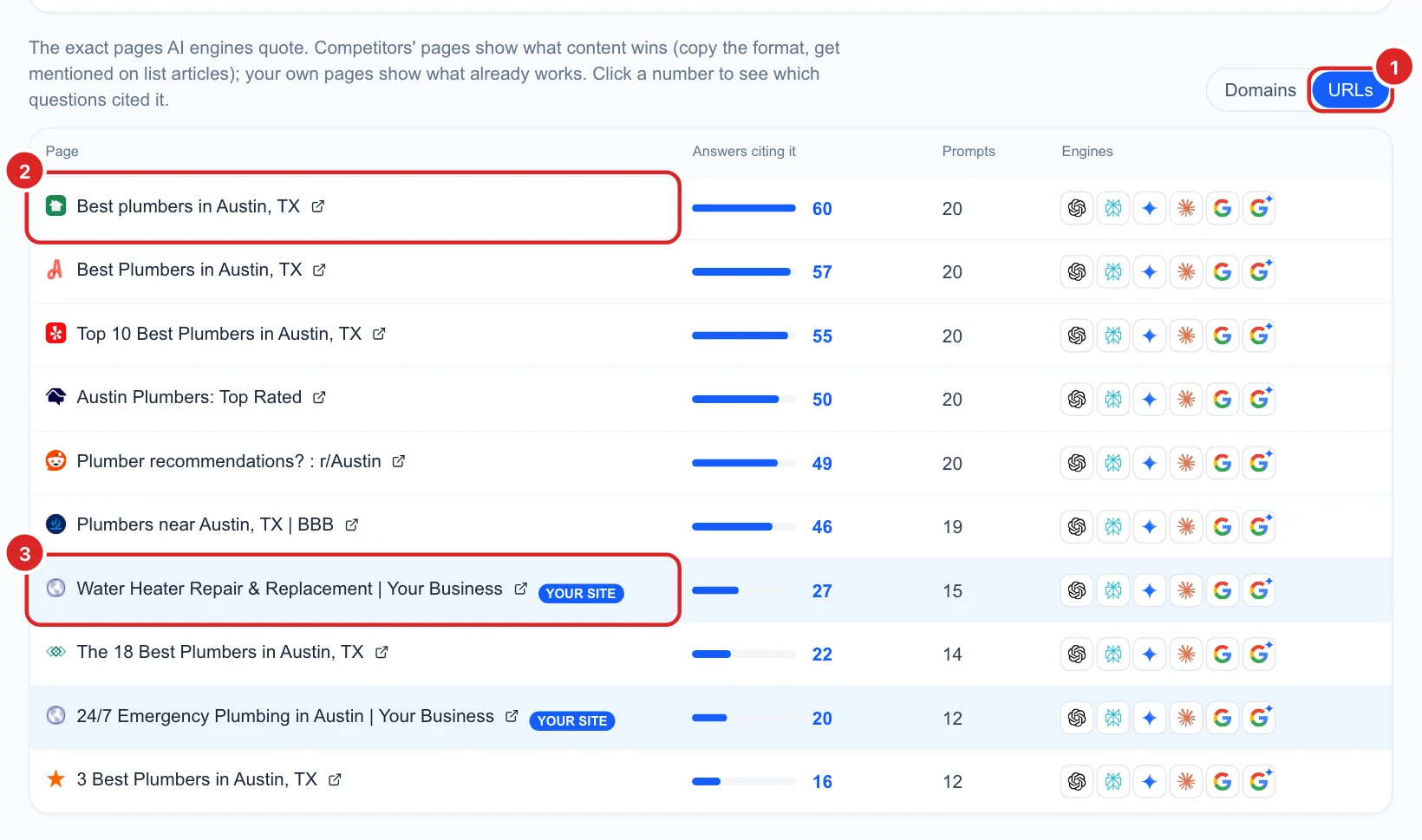Open the 16 answers citing 3 Best Plumbers
The height and width of the screenshot is (840, 1422).
(822, 782)
